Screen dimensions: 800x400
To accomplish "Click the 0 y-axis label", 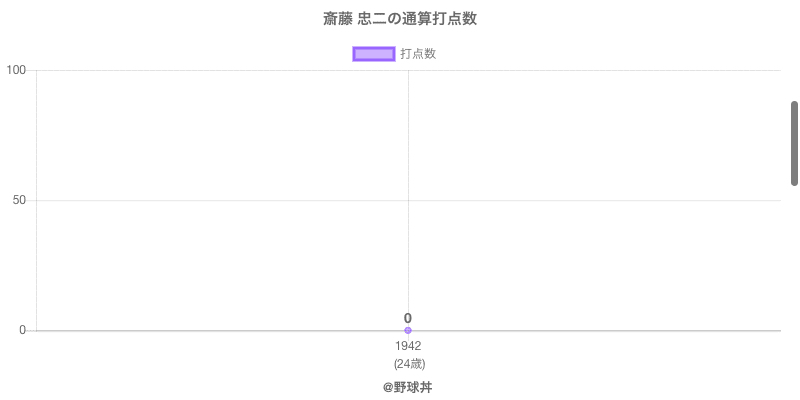I will pyautogui.click(x=22, y=330).
